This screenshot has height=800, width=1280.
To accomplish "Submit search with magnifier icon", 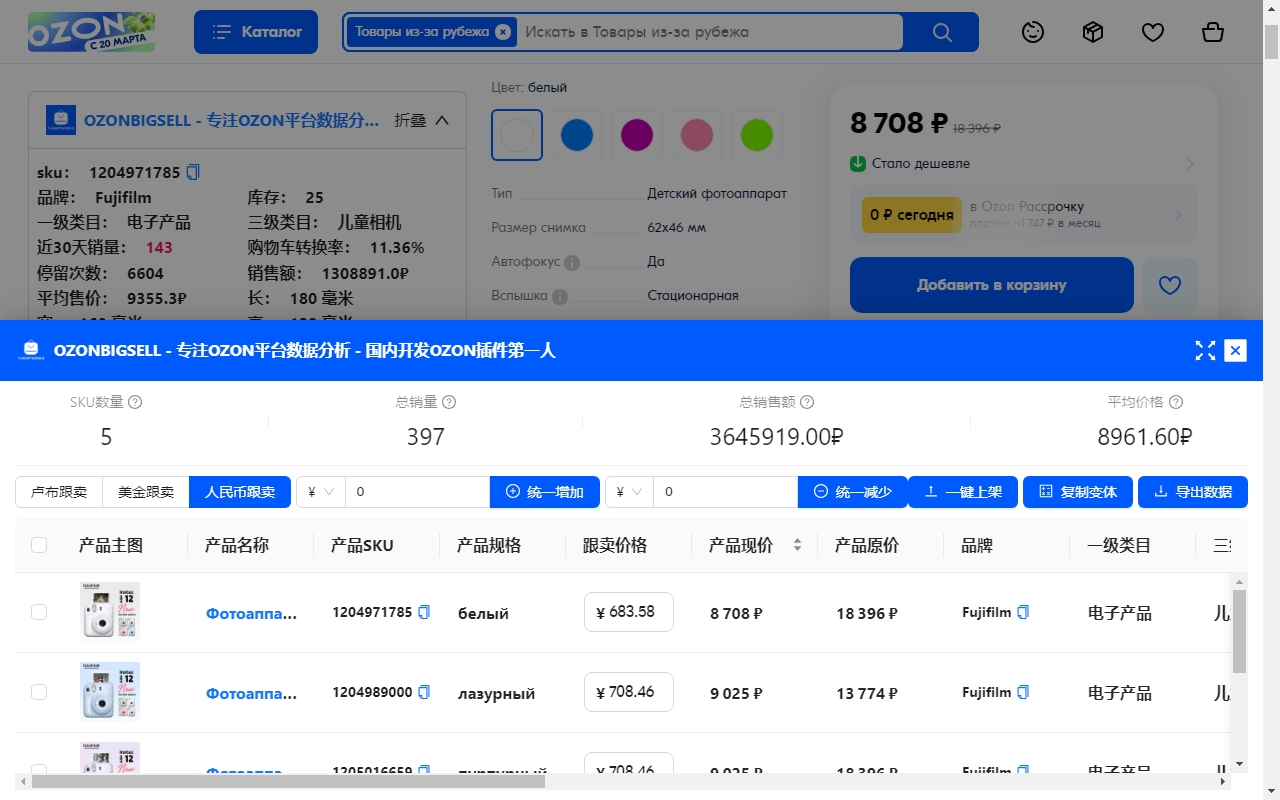I will point(941,32).
